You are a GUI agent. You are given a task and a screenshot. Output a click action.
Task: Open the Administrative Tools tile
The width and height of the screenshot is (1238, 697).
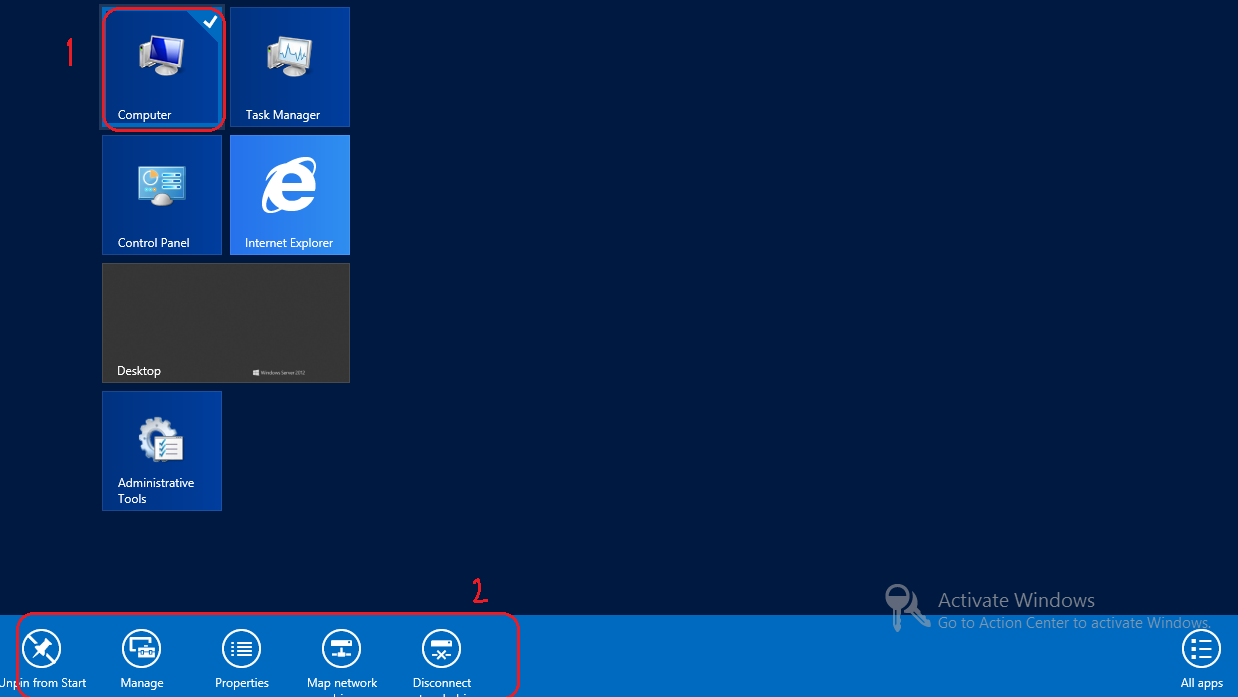point(162,451)
